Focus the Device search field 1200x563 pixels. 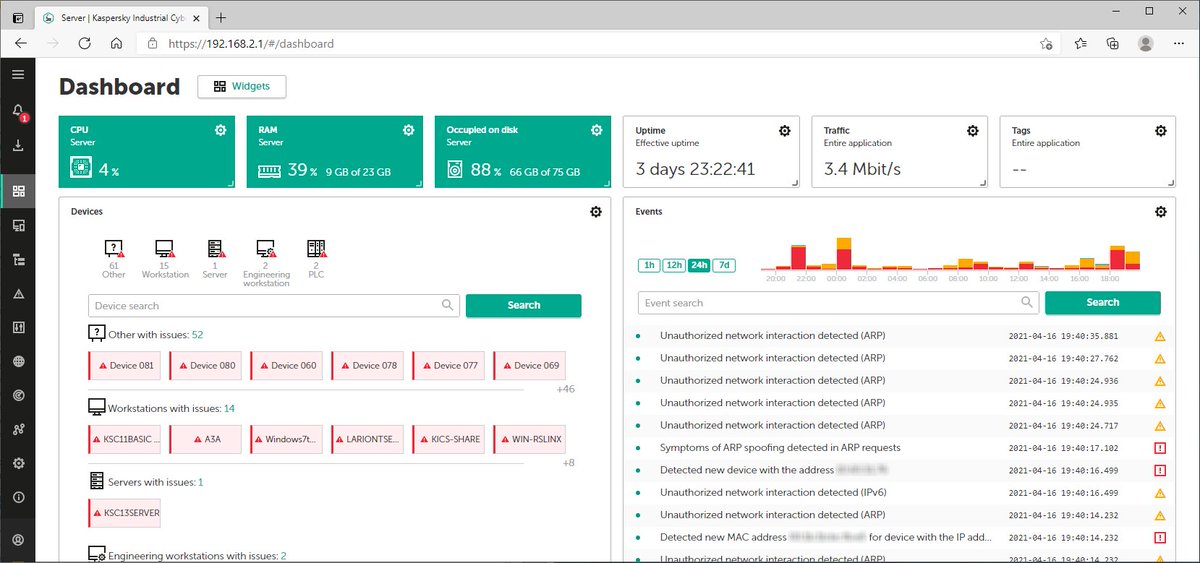[274, 306]
